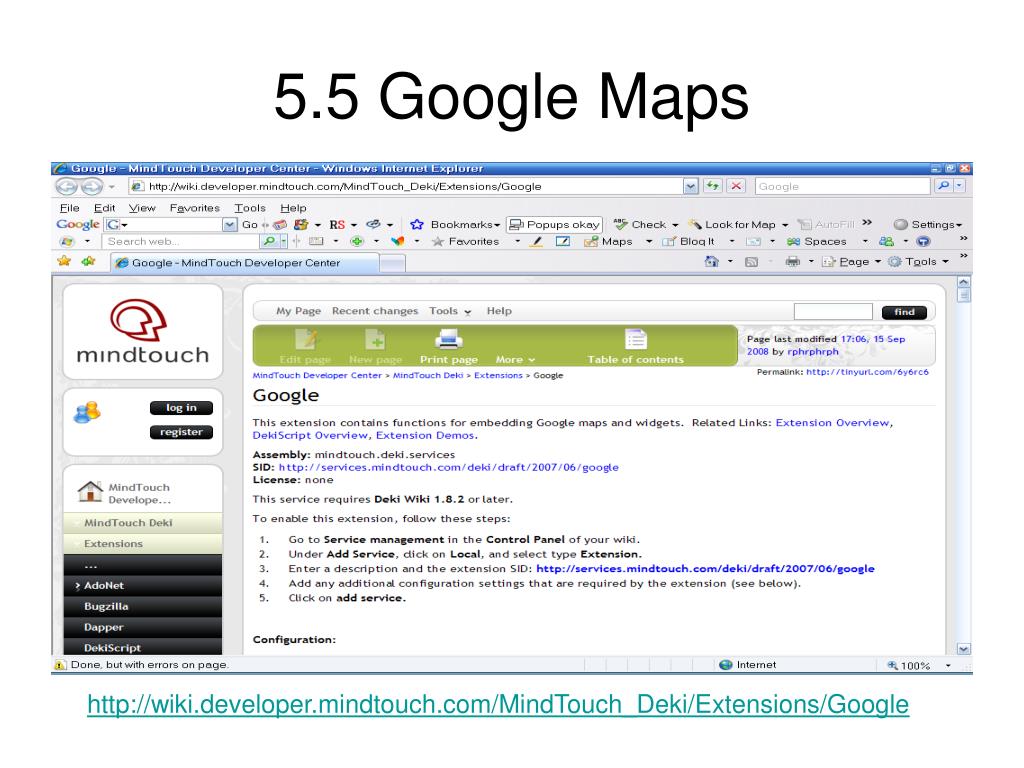Click the Table of contents icon
The width and height of the screenshot is (1024, 768).
[635, 339]
